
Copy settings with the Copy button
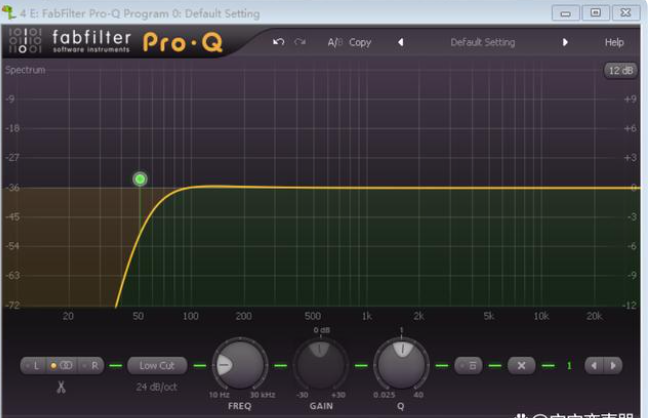(360, 42)
